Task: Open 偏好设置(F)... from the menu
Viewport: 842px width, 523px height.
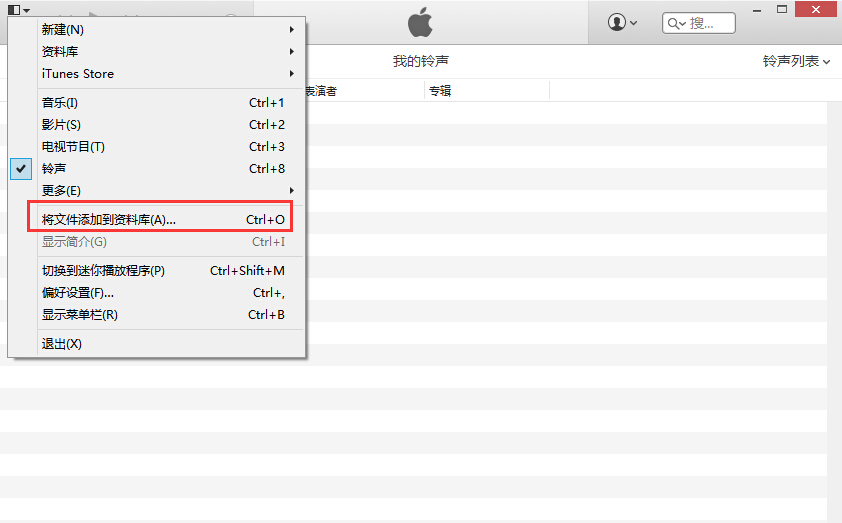Action: (168, 293)
